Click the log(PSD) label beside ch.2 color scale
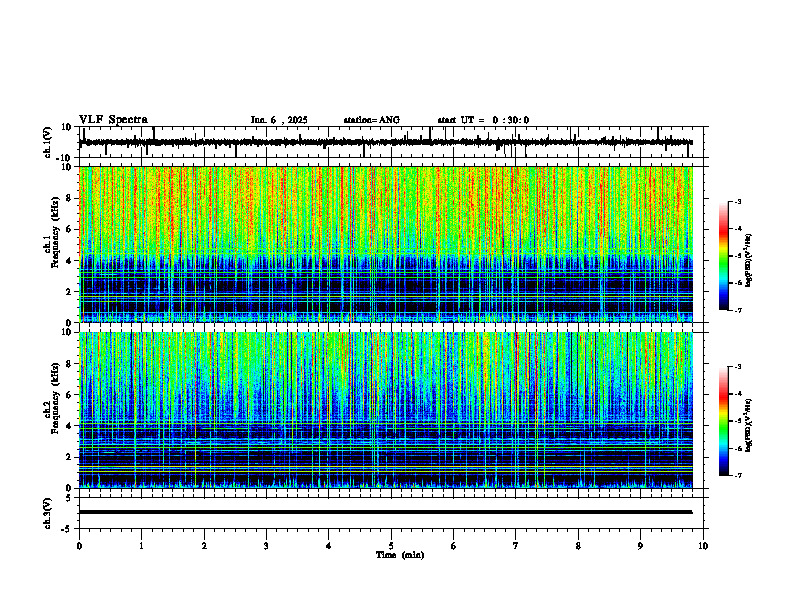The image size is (792, 612). pos(750,426)
